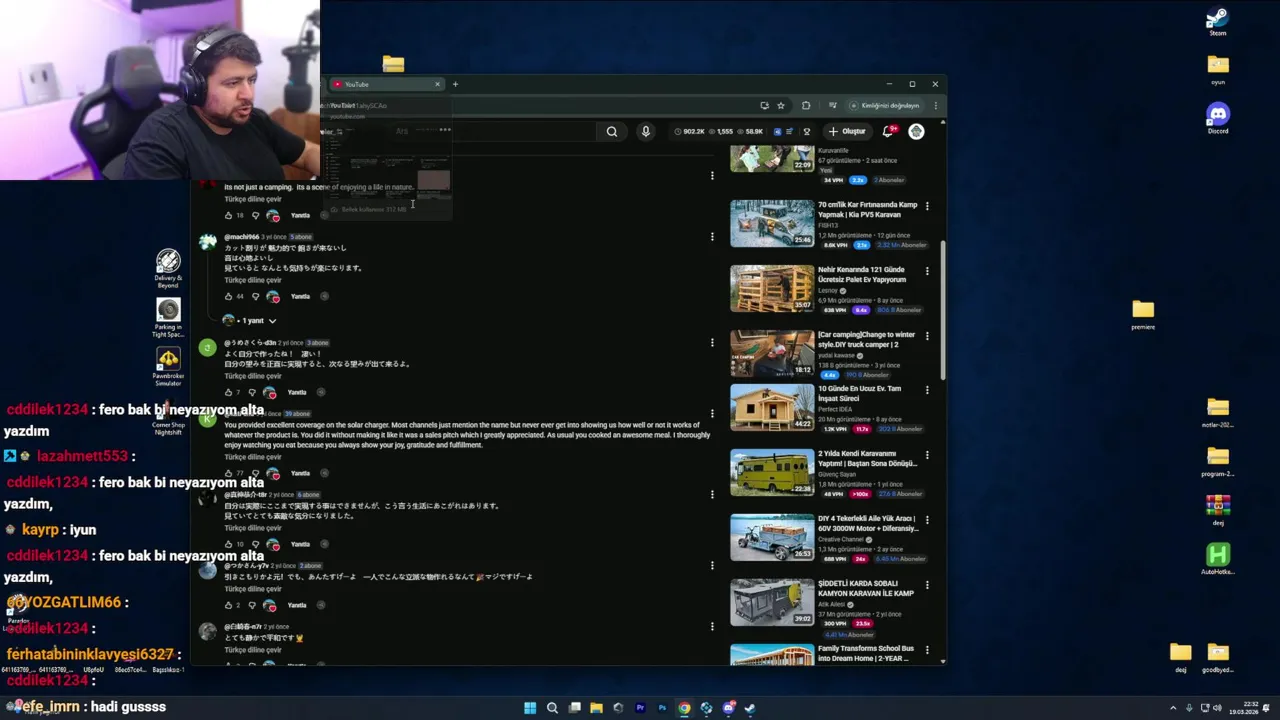Open 'ŞİDDETLİ KARDA SOBALI KAMYON KARAVAN' thumbnail
Screen dimensions: 1280x720
pyautogui.click(x=772, y=602)
